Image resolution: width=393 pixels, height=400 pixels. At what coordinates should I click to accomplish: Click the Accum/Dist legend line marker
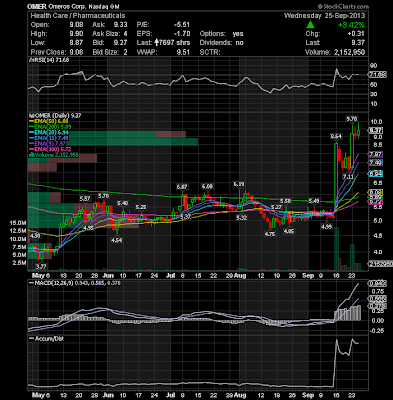coord(32,339)
